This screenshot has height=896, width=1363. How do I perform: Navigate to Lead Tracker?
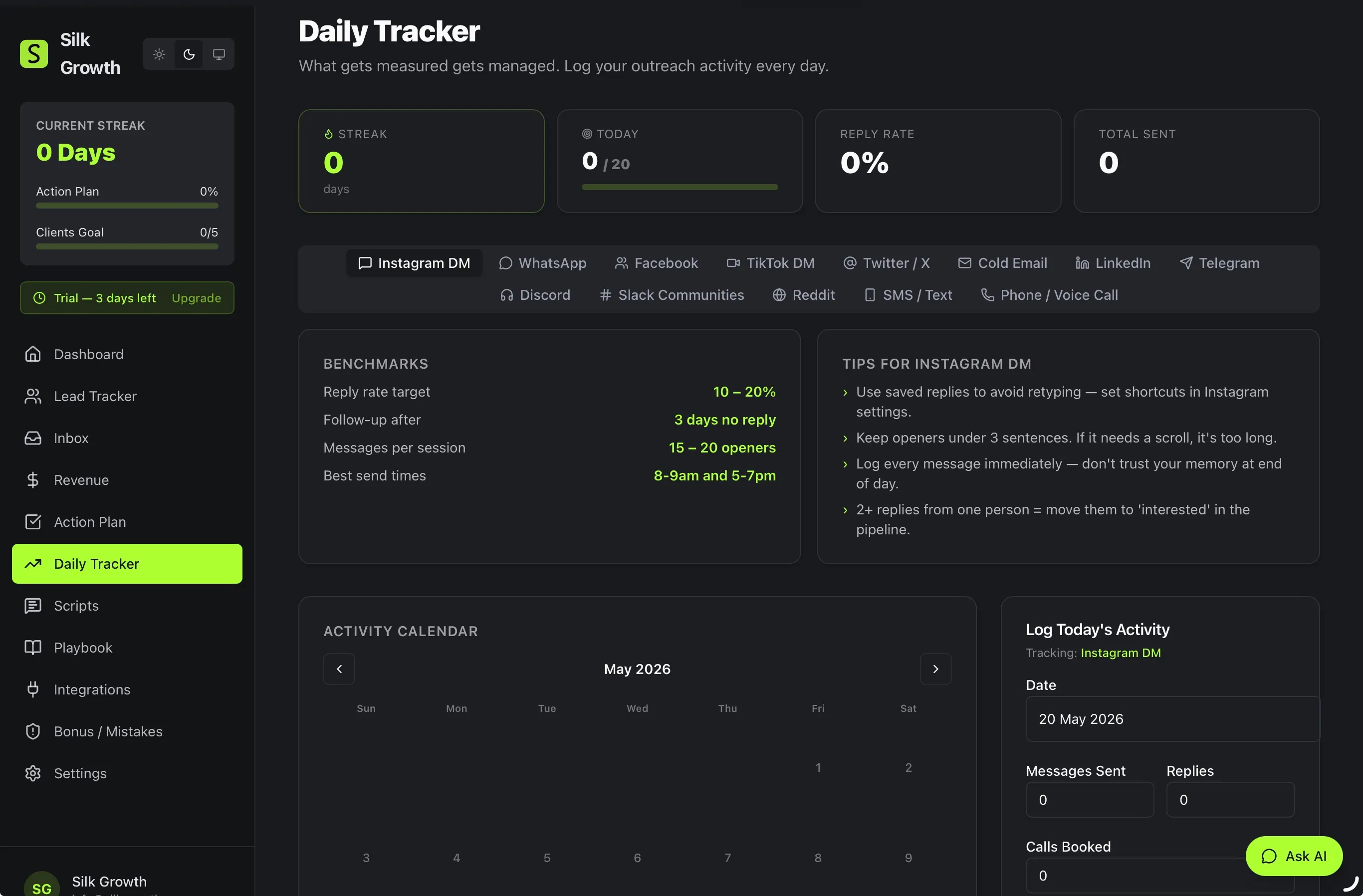(127, 396)
